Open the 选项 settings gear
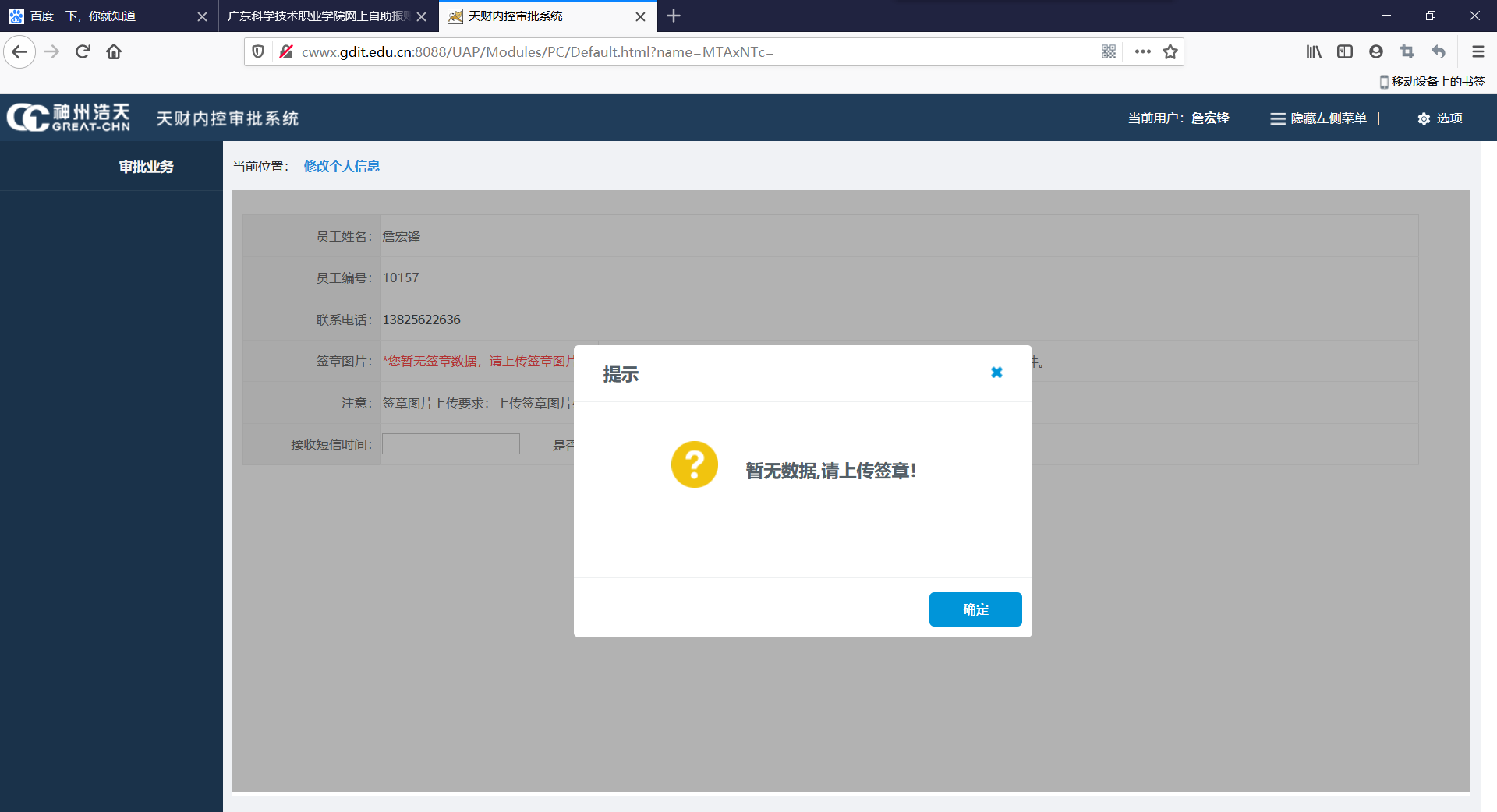Viewport: 1497px width, 812px height. pos(1440,118)
